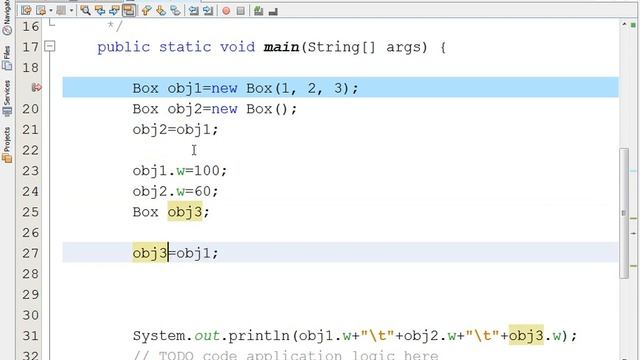This screenshot has width=640, height=360.
Task: Click the Last Edit toolbar icon
Action: pos(26,11)
